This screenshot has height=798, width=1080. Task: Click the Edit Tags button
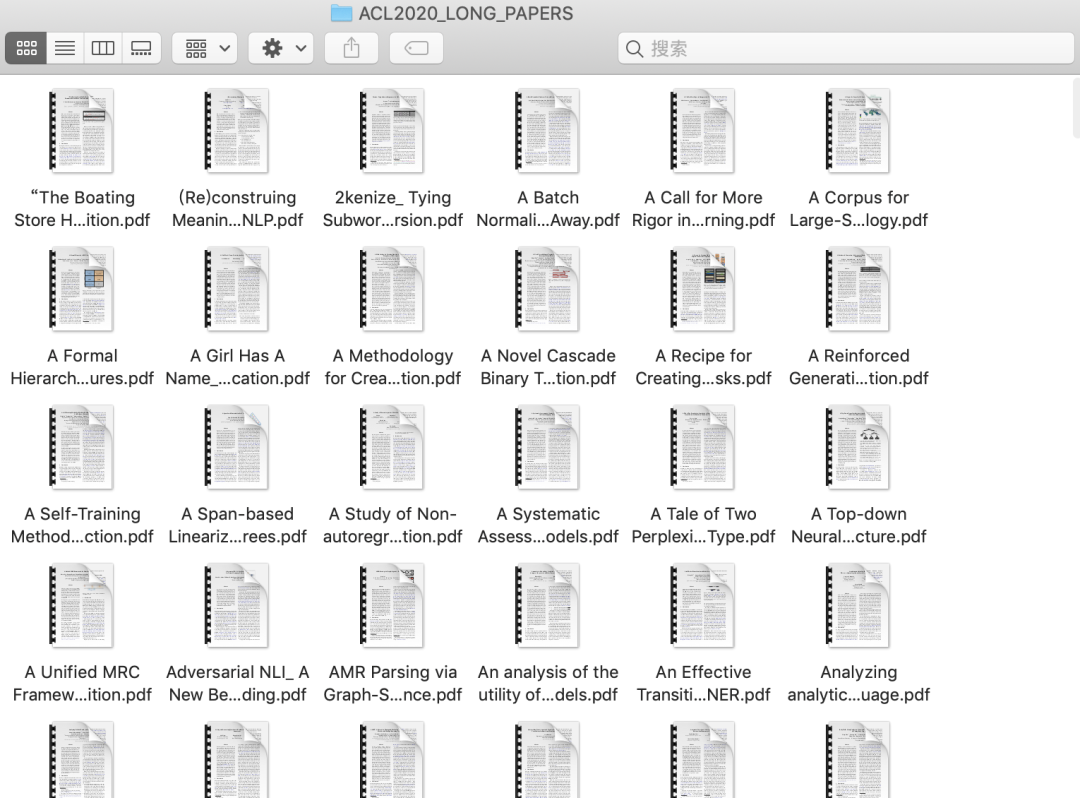(x=416, y=48)
